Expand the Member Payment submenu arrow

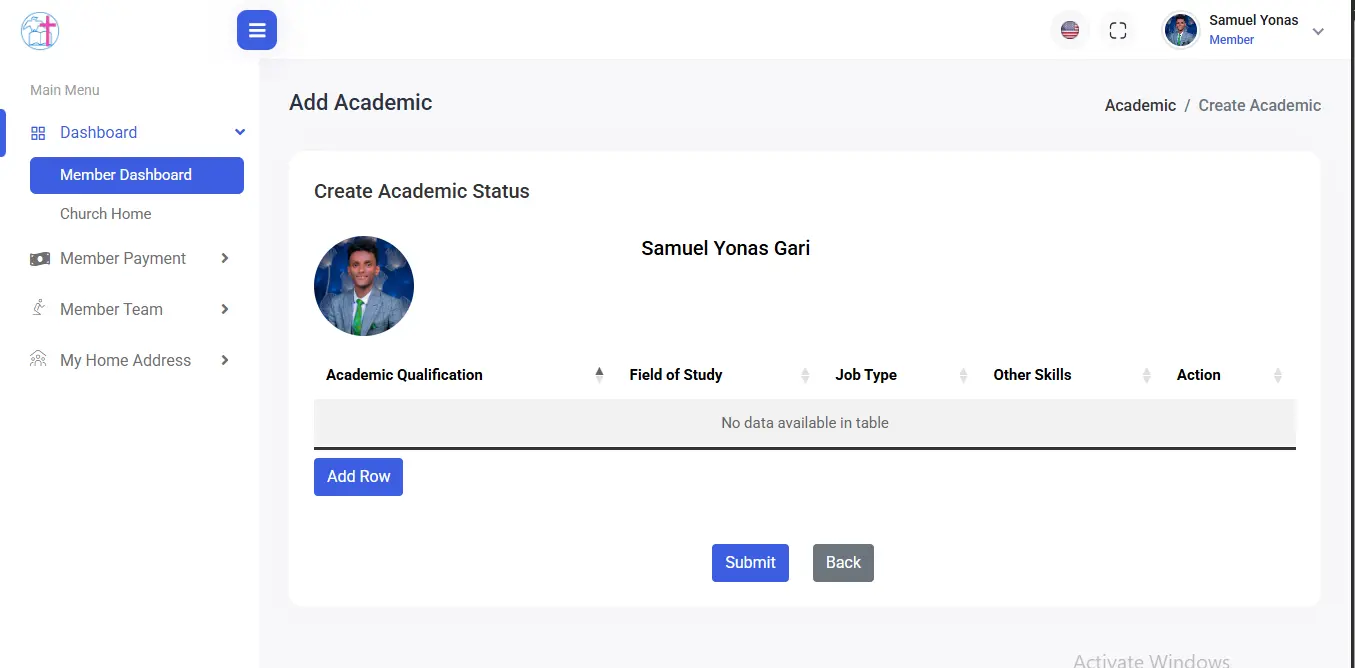click(225, 258)
